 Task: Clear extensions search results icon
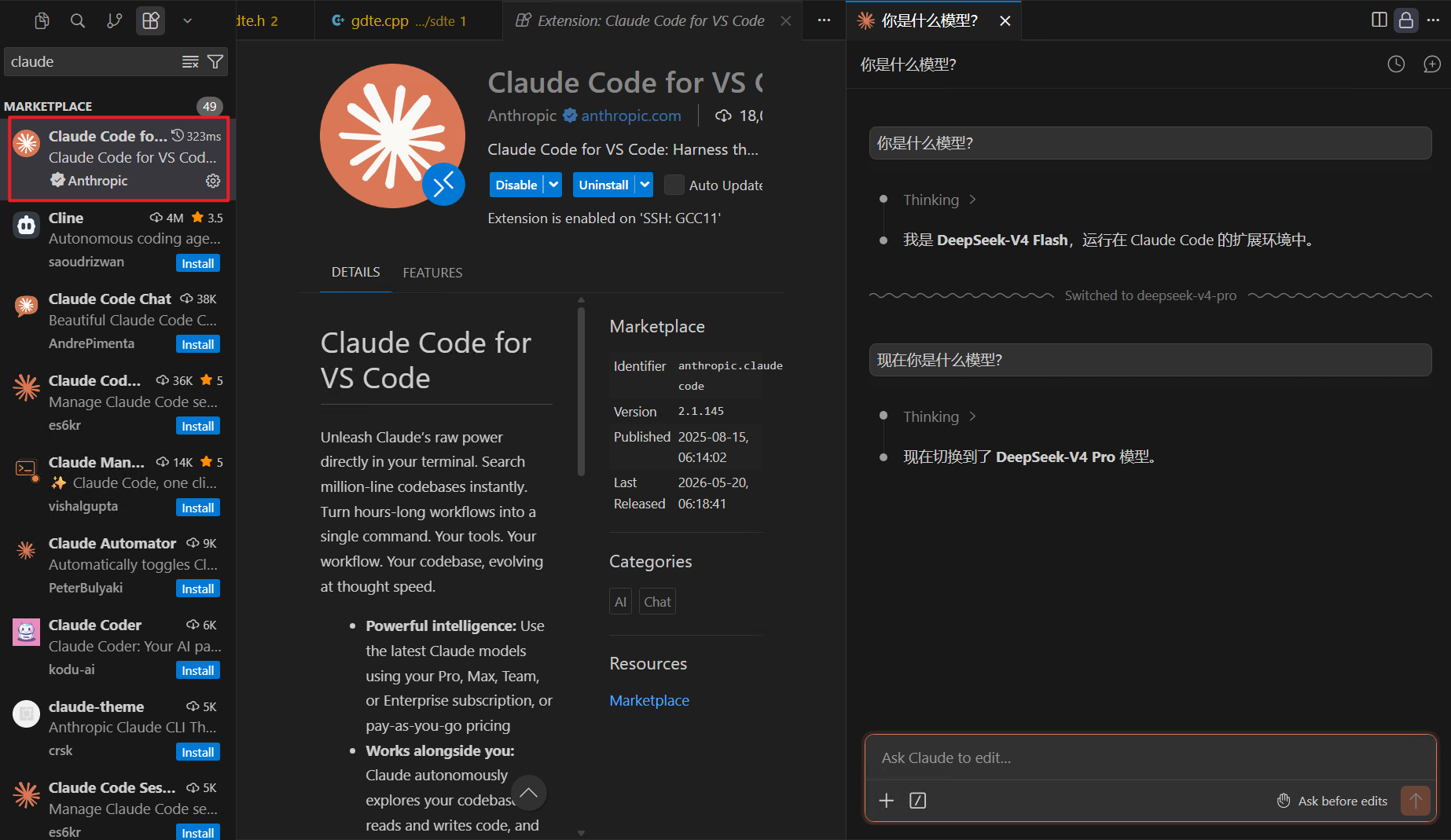coord(190,61)
